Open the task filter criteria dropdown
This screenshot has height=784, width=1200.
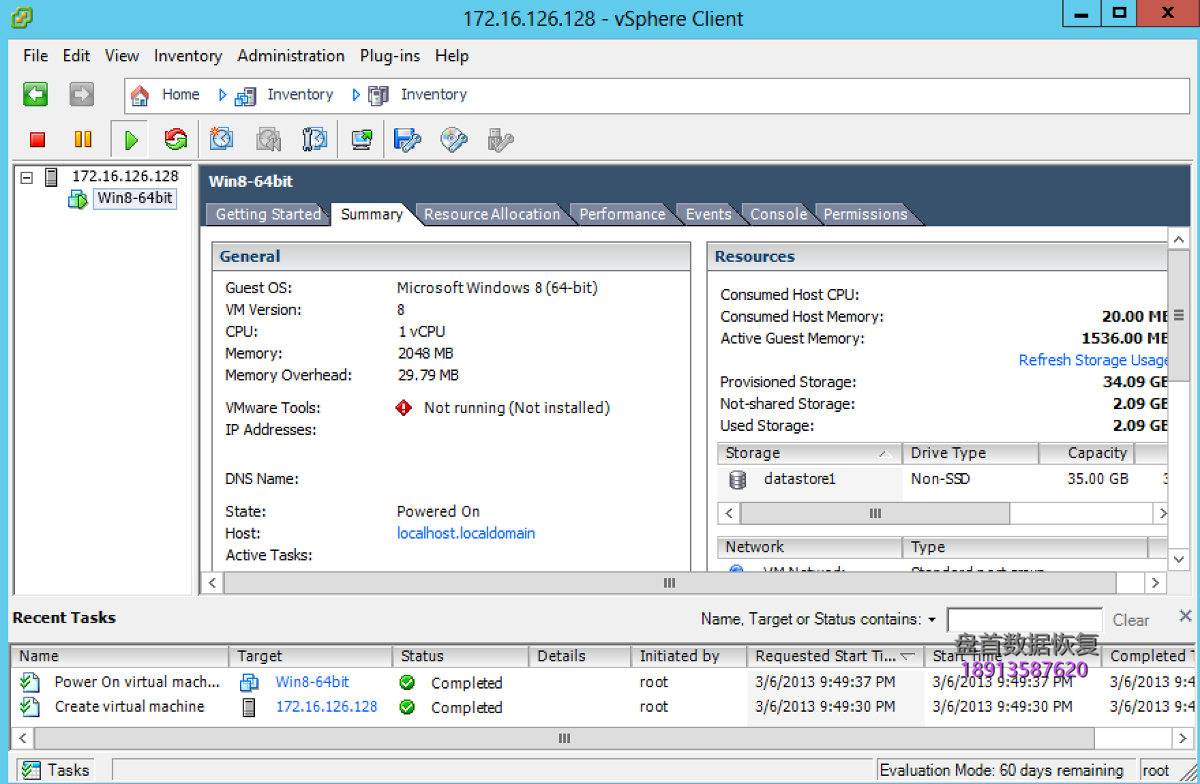coord(932,620)
